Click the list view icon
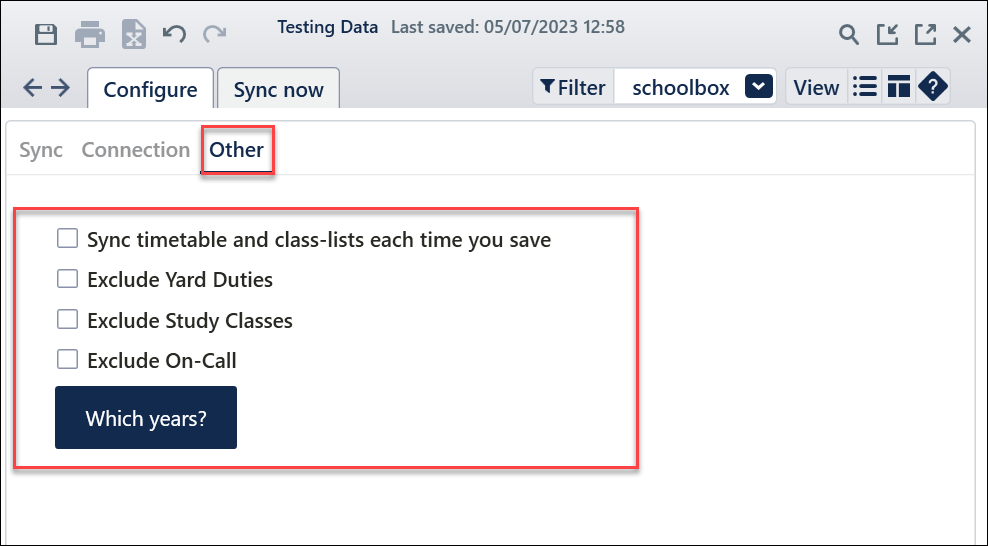Viewport: 988px width, 546px height. point(864,86)
